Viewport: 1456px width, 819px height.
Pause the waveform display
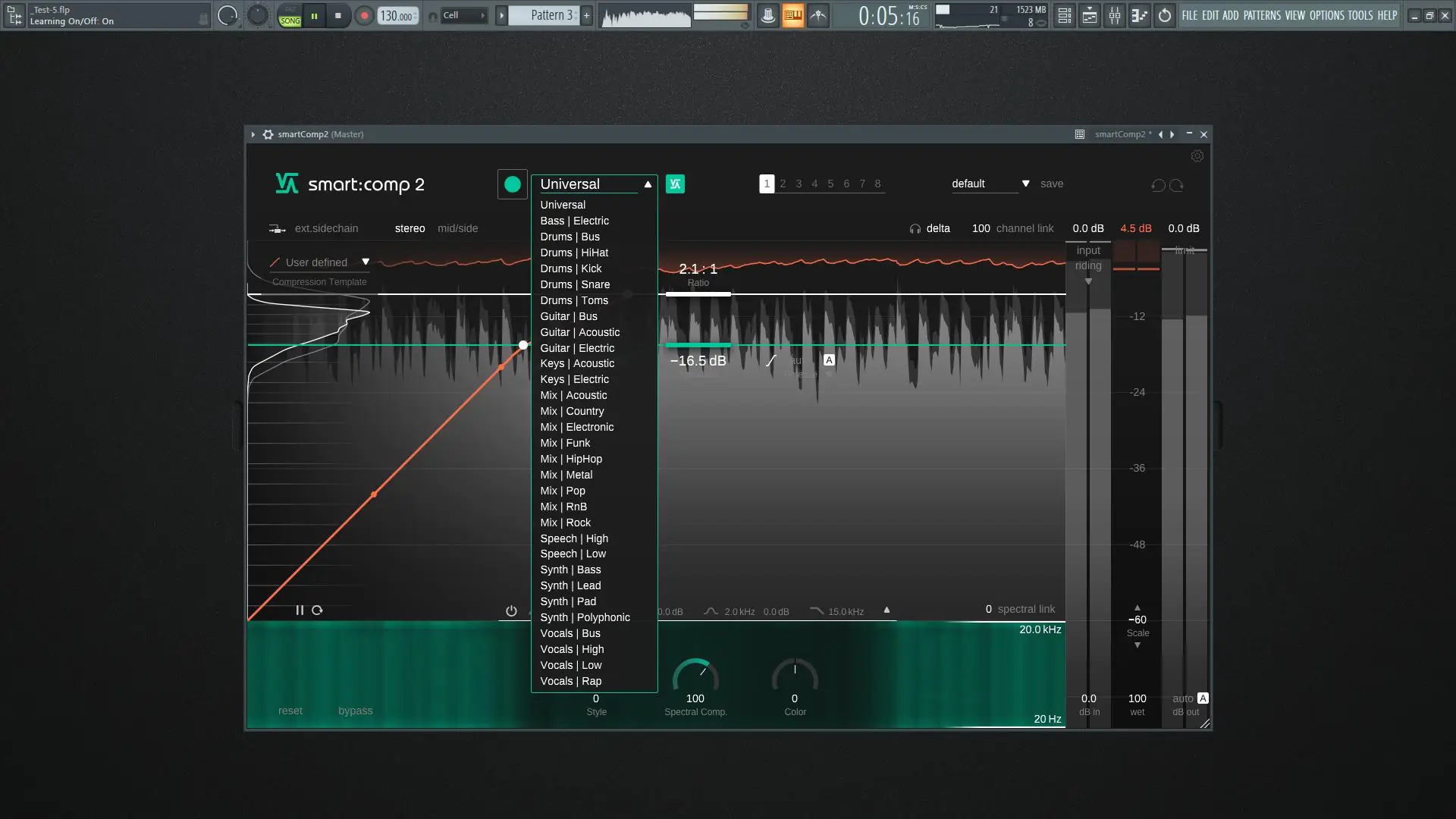click(300, 610)
